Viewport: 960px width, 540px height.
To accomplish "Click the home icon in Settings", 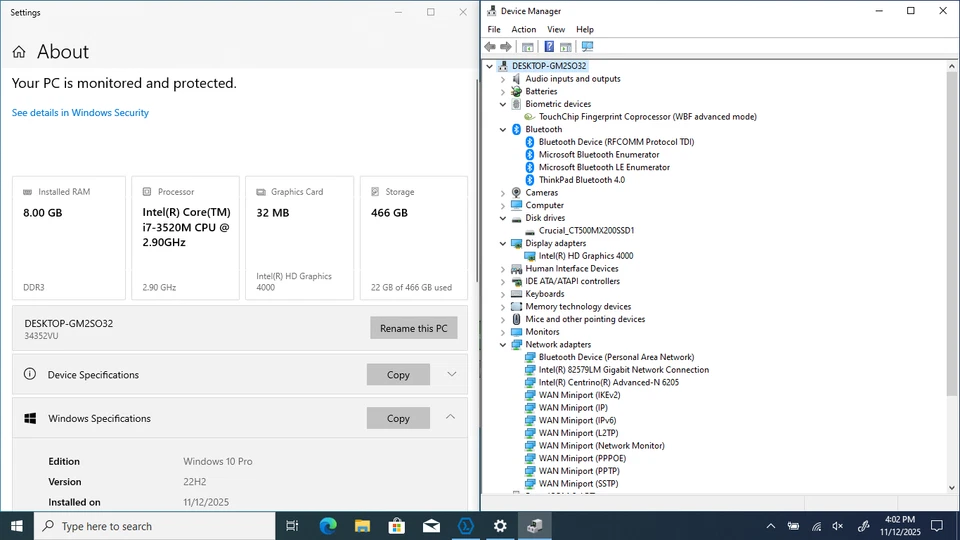I will [19, 52].
